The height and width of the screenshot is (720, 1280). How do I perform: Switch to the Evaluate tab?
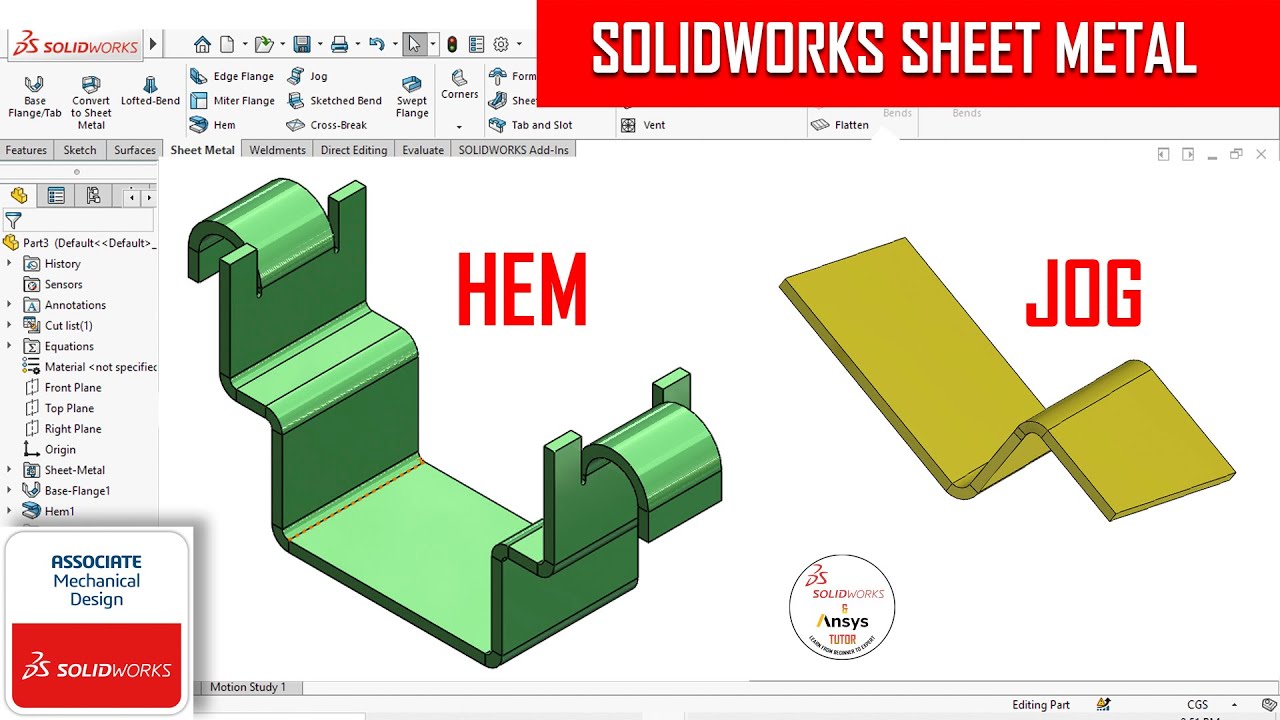(x=423, y=150)
